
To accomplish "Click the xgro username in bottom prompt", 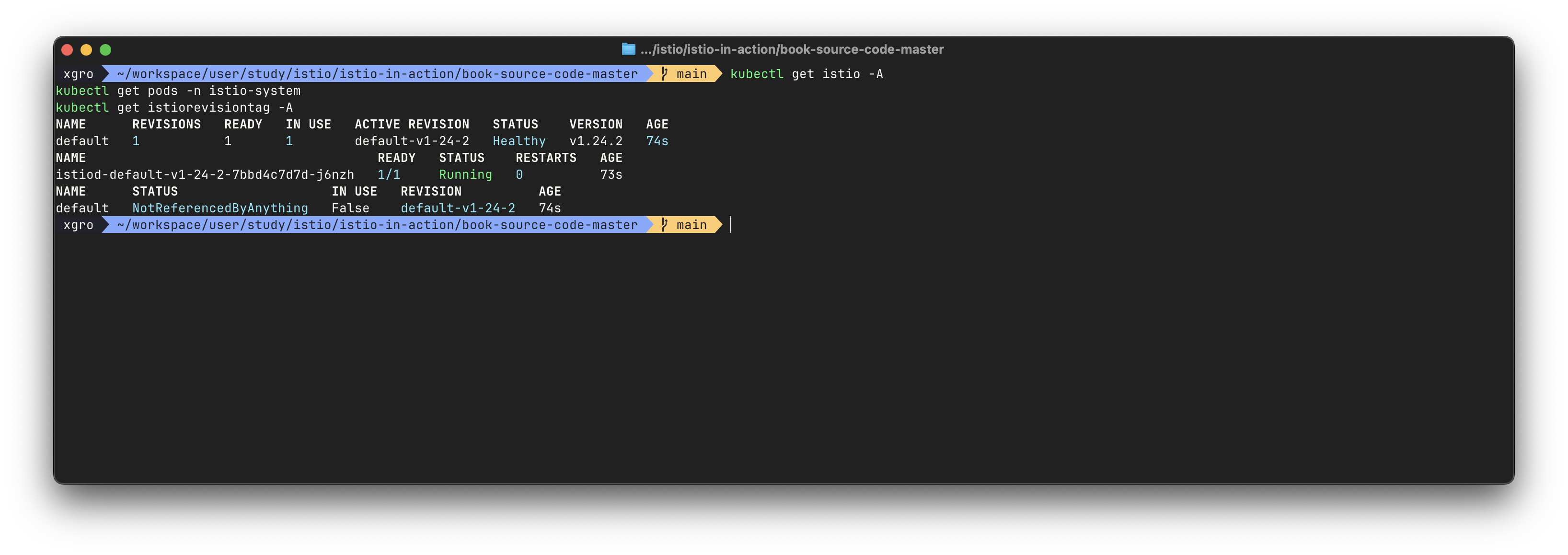I will tap(79, 225).
